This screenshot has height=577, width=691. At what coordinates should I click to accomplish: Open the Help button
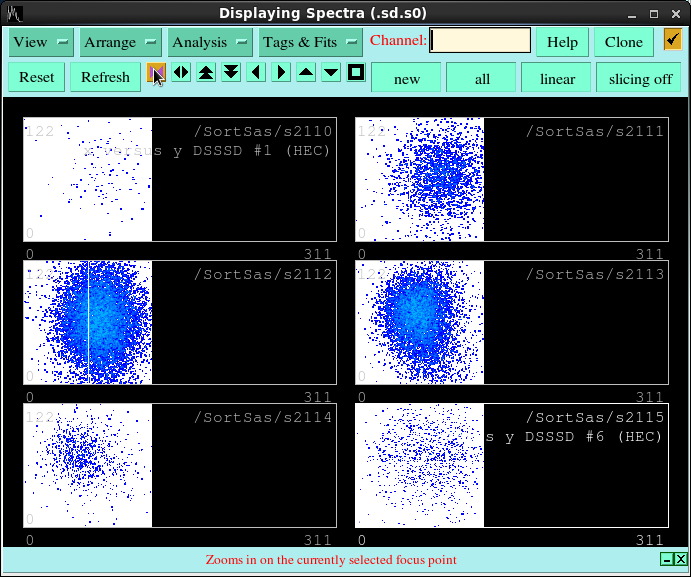562,42
